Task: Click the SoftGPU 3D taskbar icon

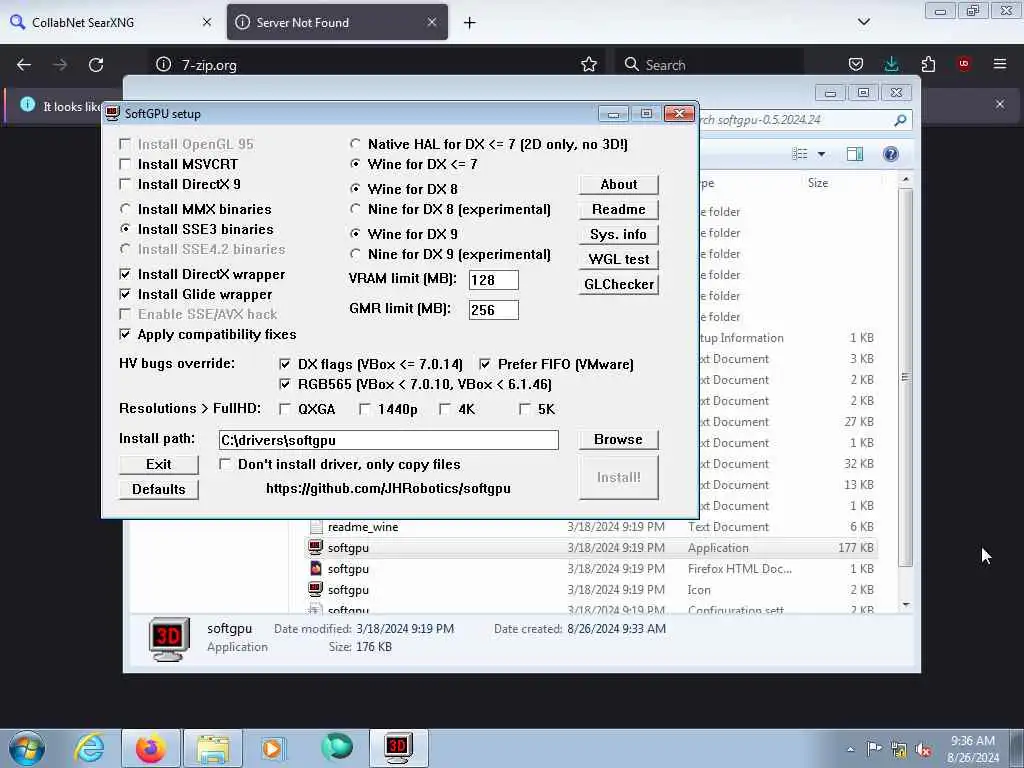Action: [x=398, y=748]
